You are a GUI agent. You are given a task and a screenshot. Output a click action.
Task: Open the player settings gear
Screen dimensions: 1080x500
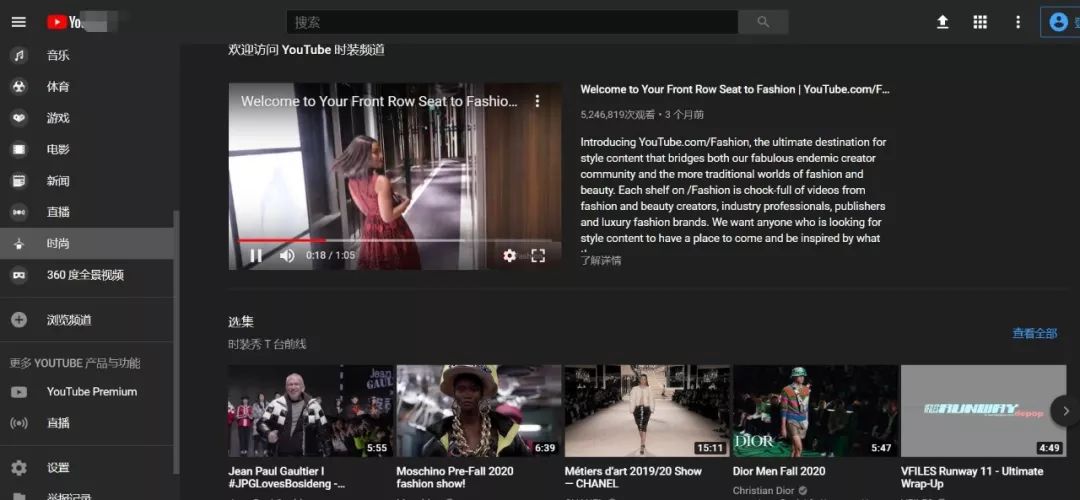(x=509, y=256)
